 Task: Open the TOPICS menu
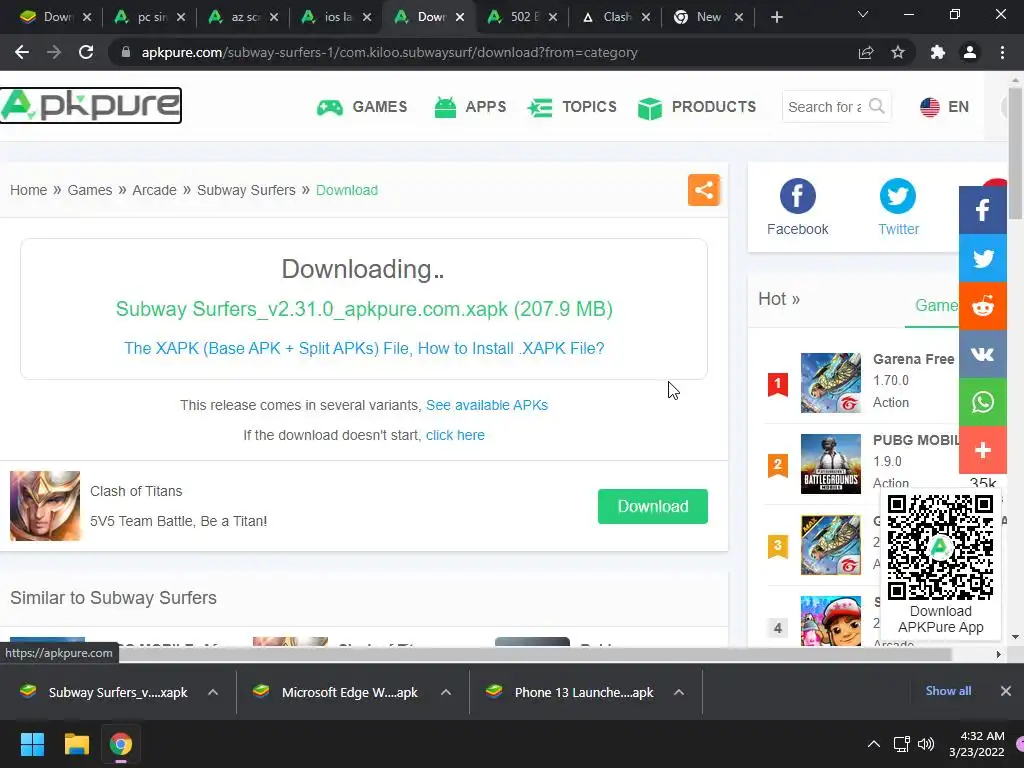pos(572,107)
